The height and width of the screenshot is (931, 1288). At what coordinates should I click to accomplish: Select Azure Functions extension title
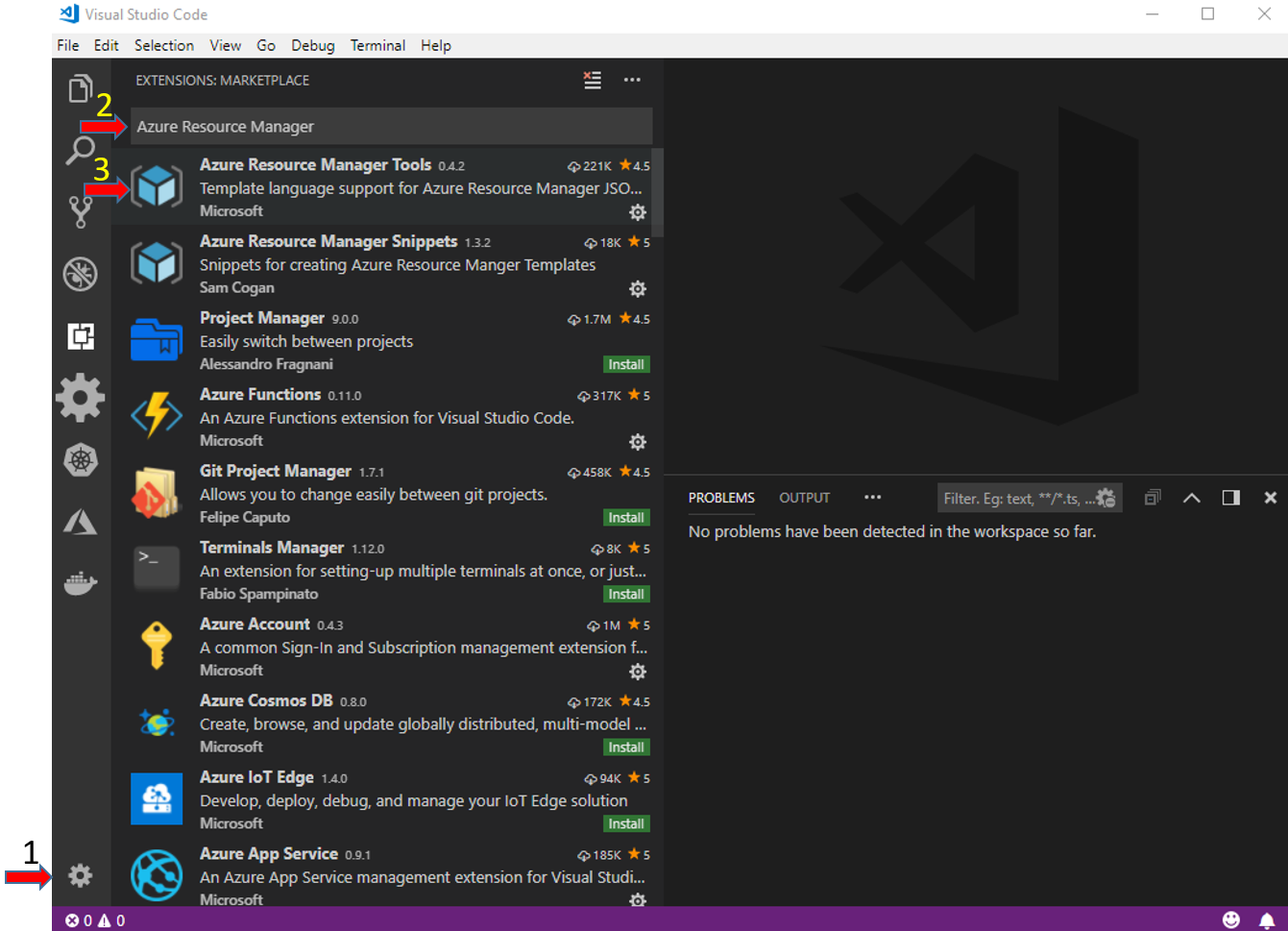coord(260,395)
